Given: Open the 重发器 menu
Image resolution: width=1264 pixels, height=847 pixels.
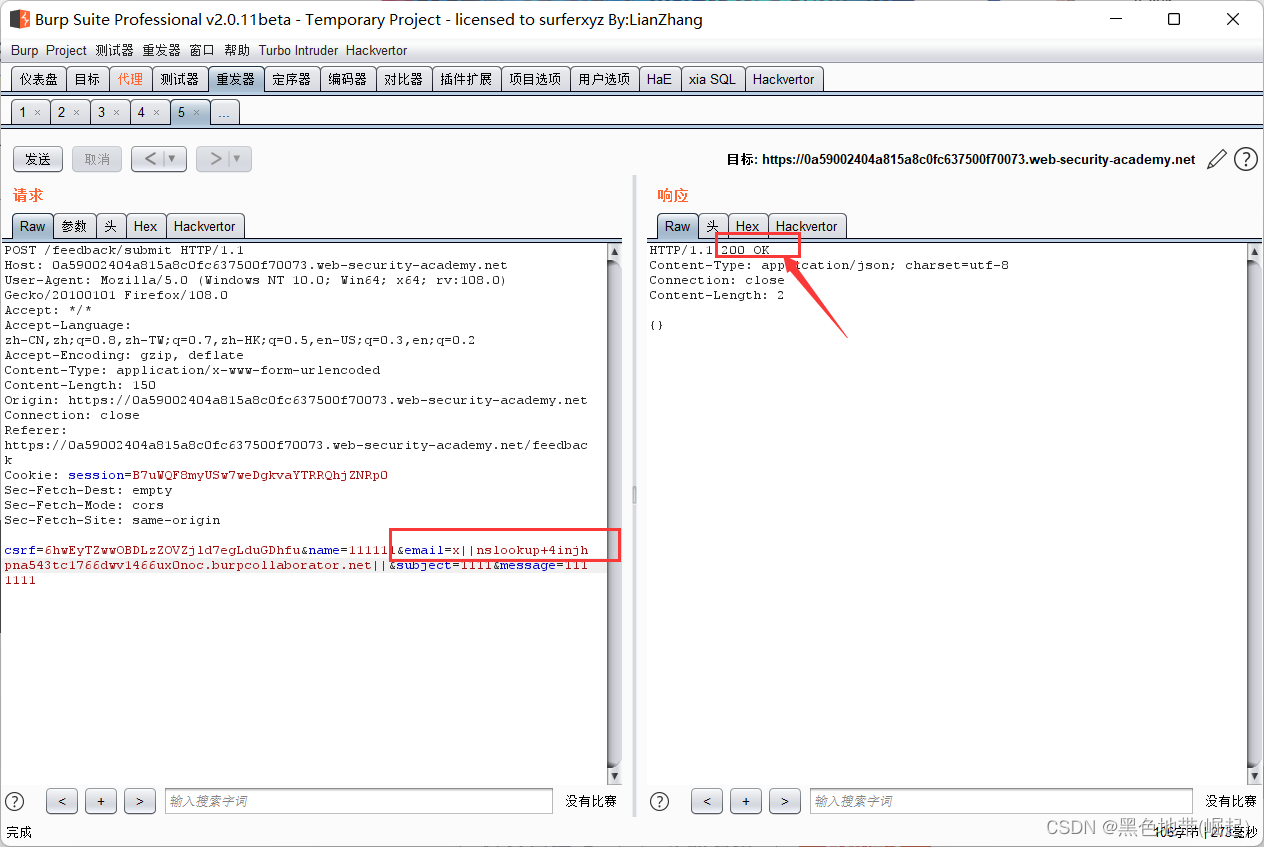Looking at the screenshot, I should pos(161,50).
